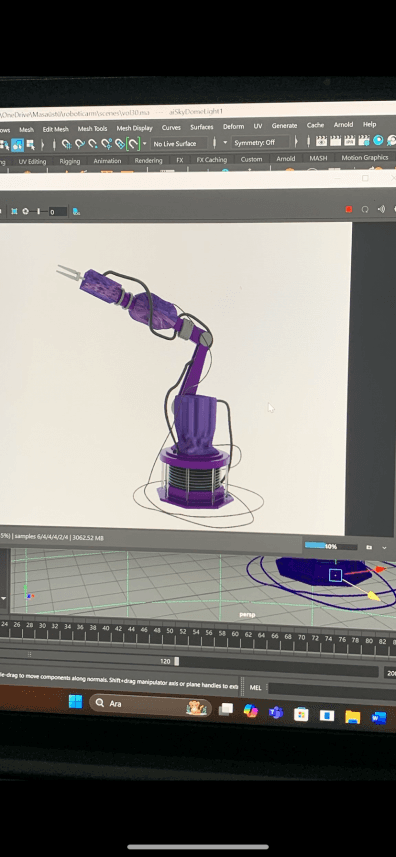Render the current frame clapperboard icon
Viewport: 396px width, 857px height.
pyautogui.click(x=335, y=141)
